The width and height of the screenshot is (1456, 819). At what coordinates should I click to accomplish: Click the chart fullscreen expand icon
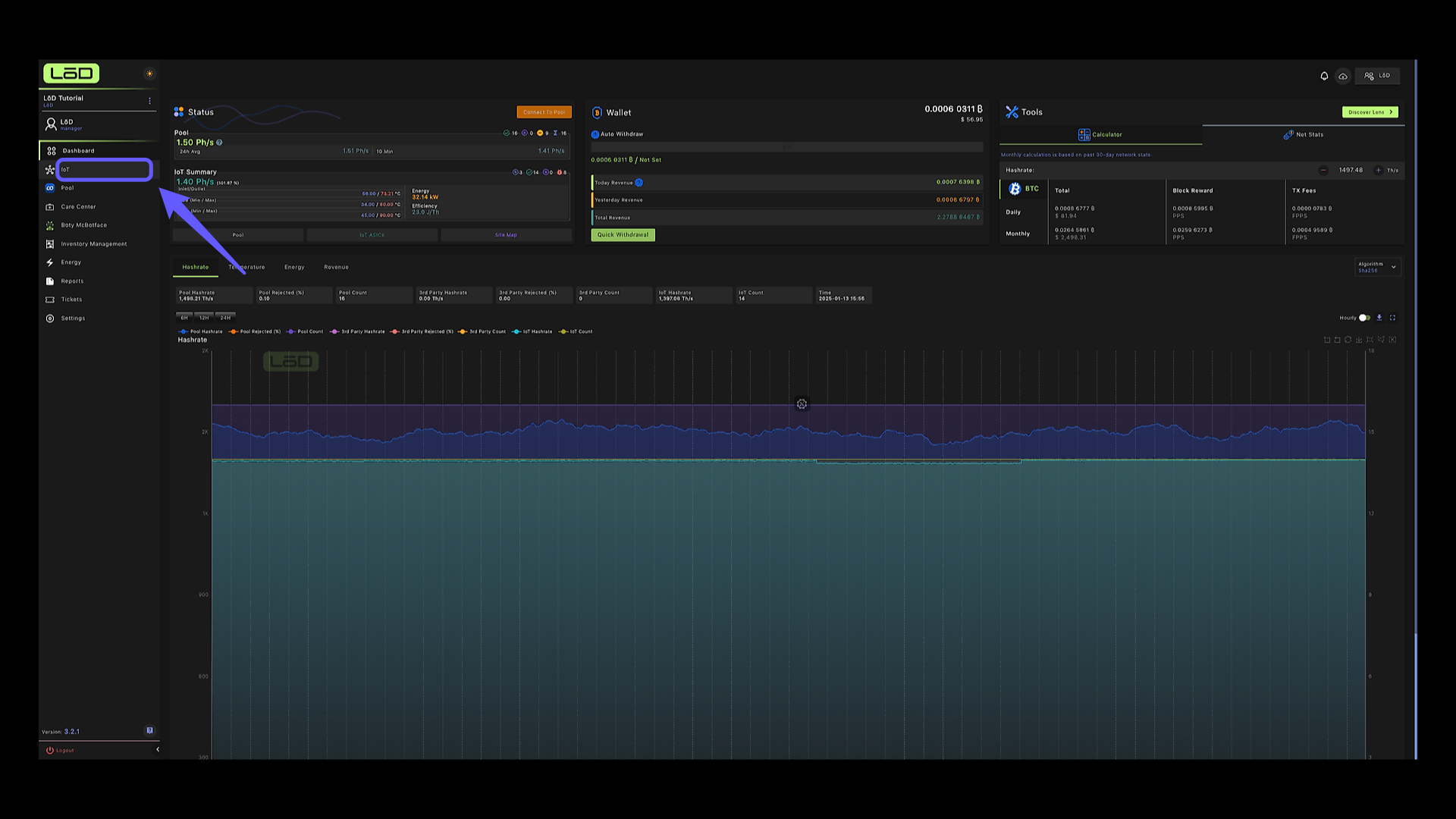[x=1393, y=318]
